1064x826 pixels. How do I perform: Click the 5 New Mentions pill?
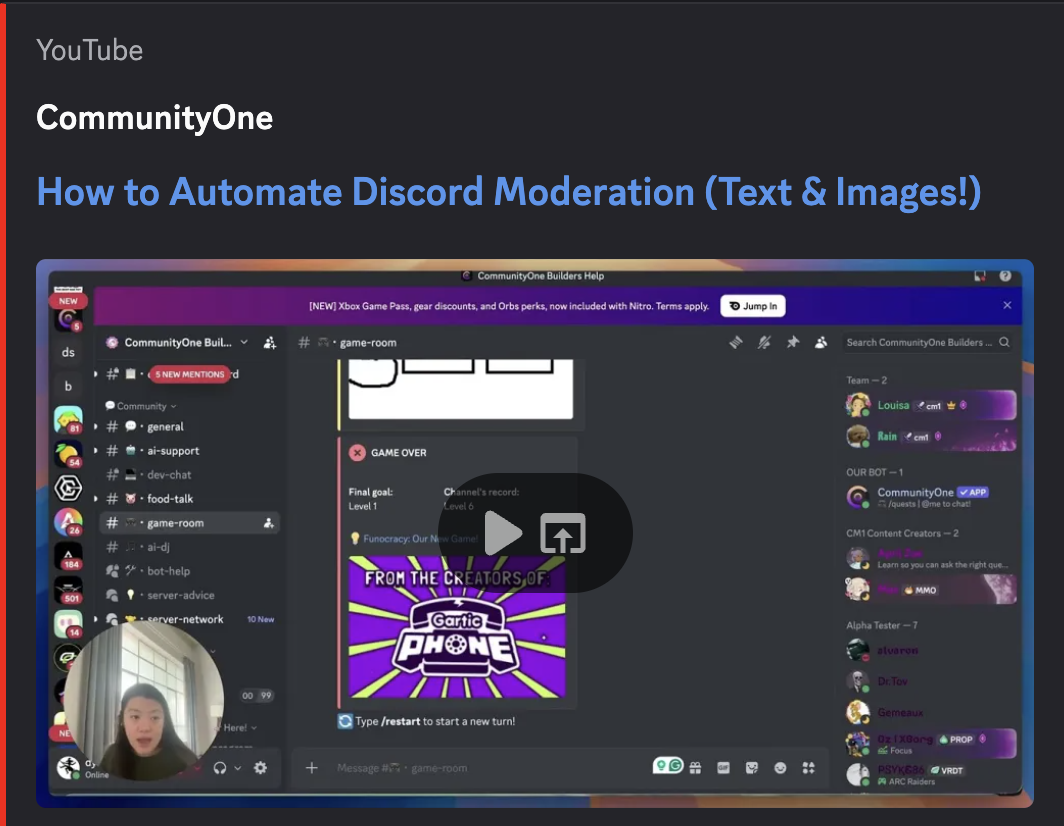click(x=189, y=374)
